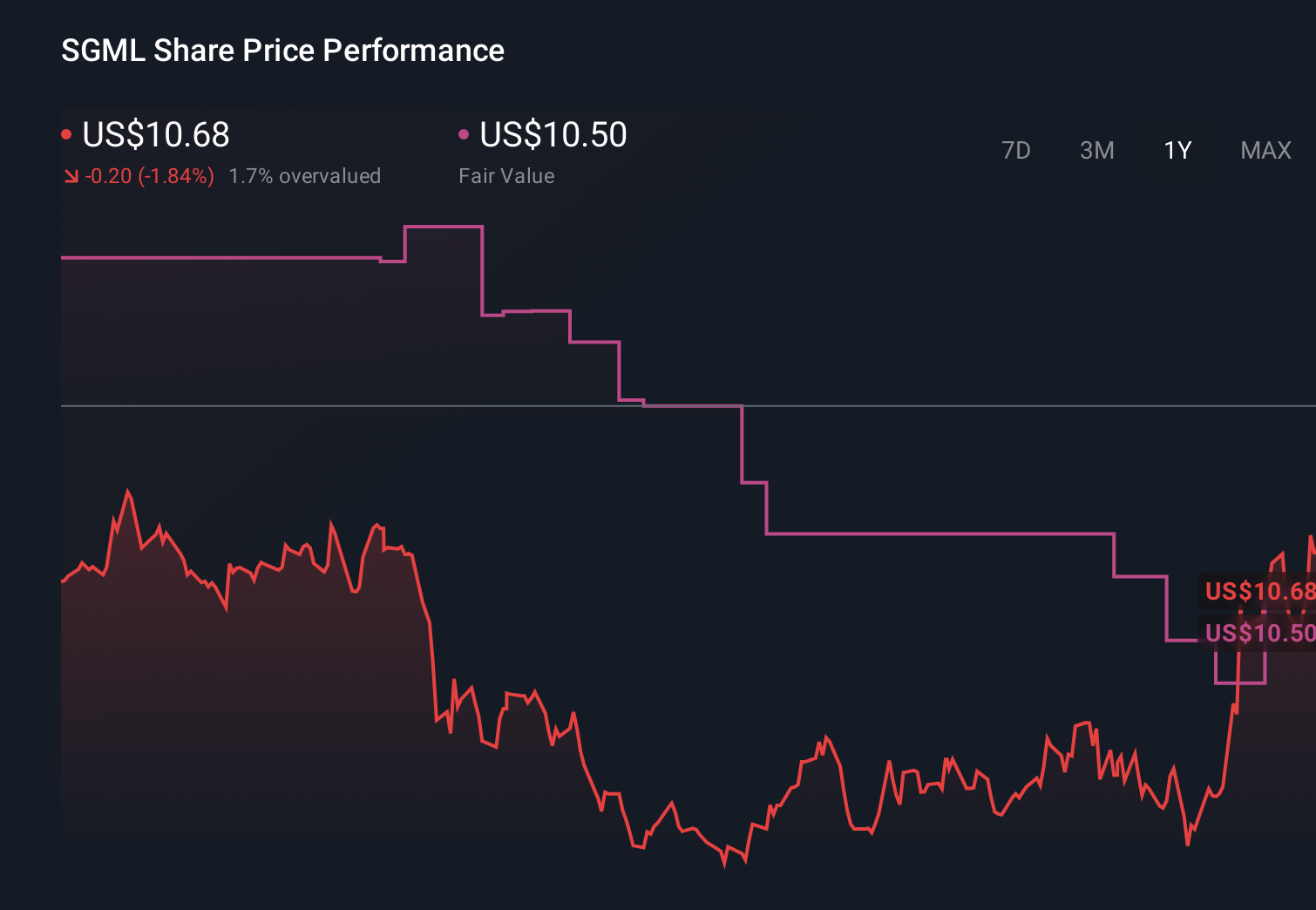Image resolution: width=1316 pixels, height=910 pixels.
Task: Click the US$10.68 price tag on the chart
Action: [1258, 591]
